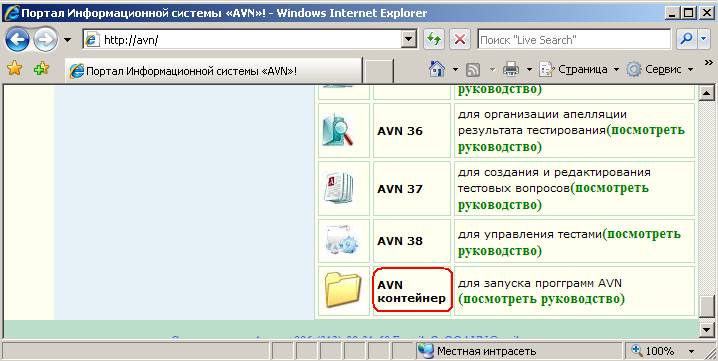
Task: Click the AVN контейнер folder icon
Action: tap(343, 290)
